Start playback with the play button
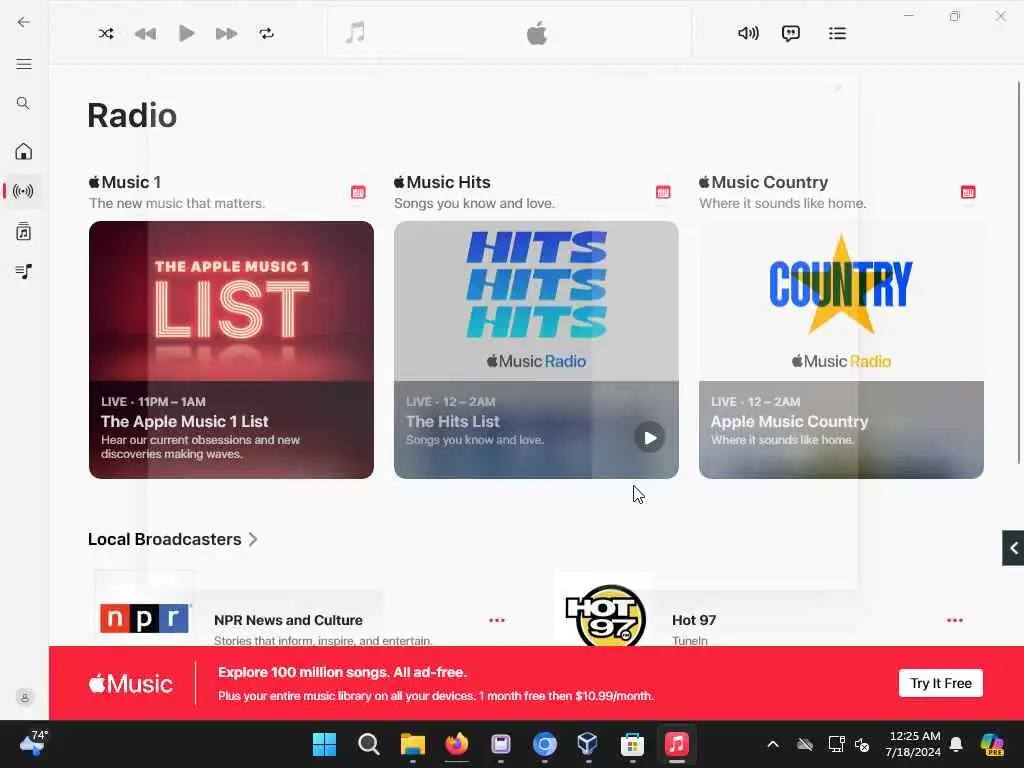The image size is (1024, 768). (x=186, y=33)
